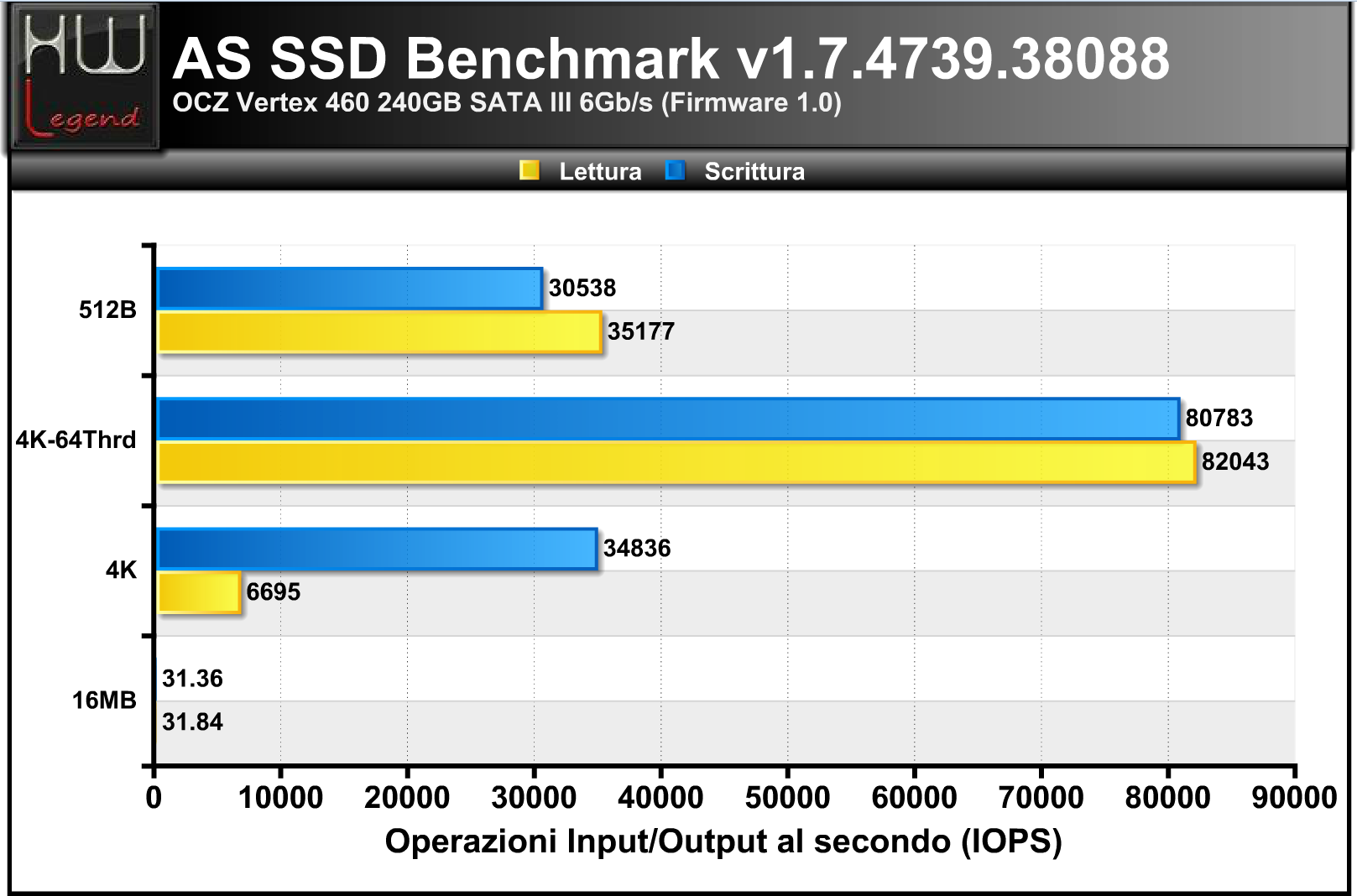Click the HW Legend logo

[86, 77]
